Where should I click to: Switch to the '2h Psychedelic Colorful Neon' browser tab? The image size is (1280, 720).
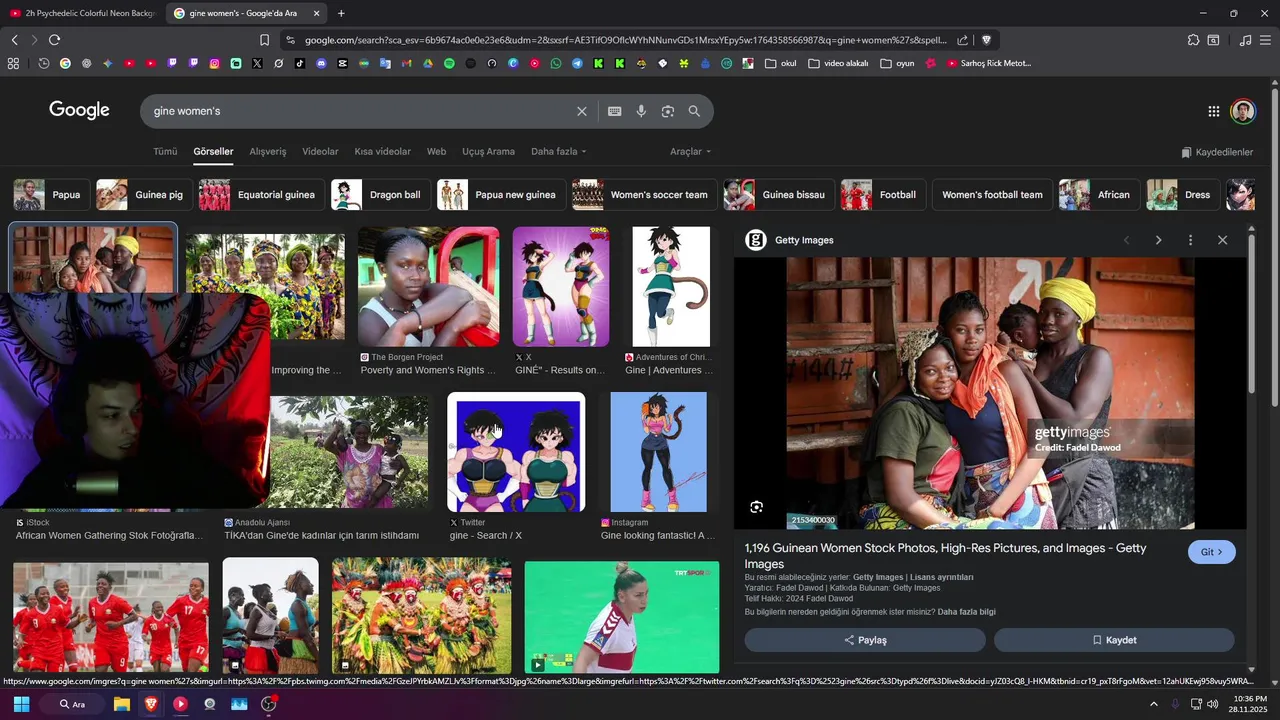pyautogui.click(x=82, y=13)
